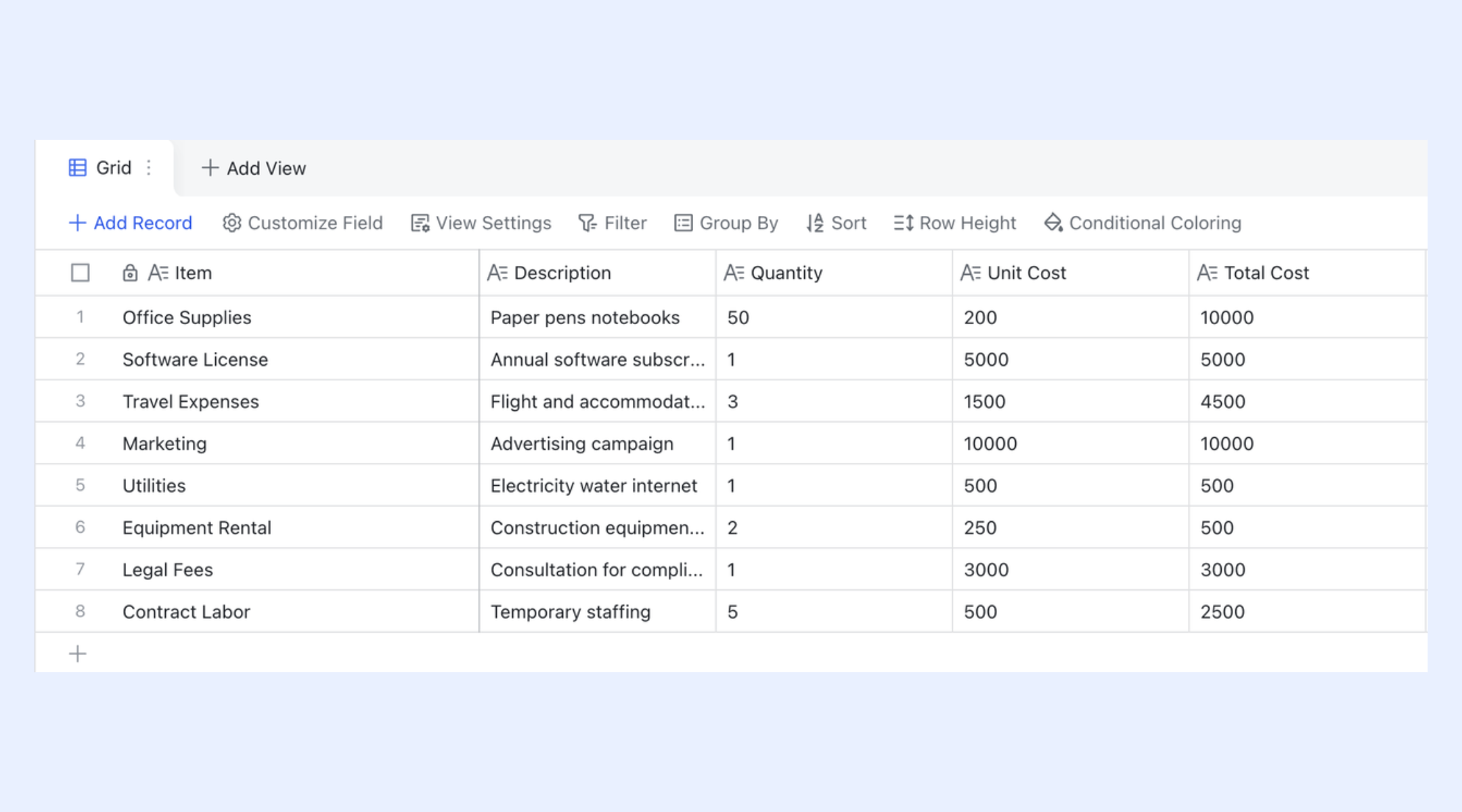Viewport: 1462px width, 812px height.
Task: Open the Conditional Coloring menu
Action: [x=1143, y=223]
